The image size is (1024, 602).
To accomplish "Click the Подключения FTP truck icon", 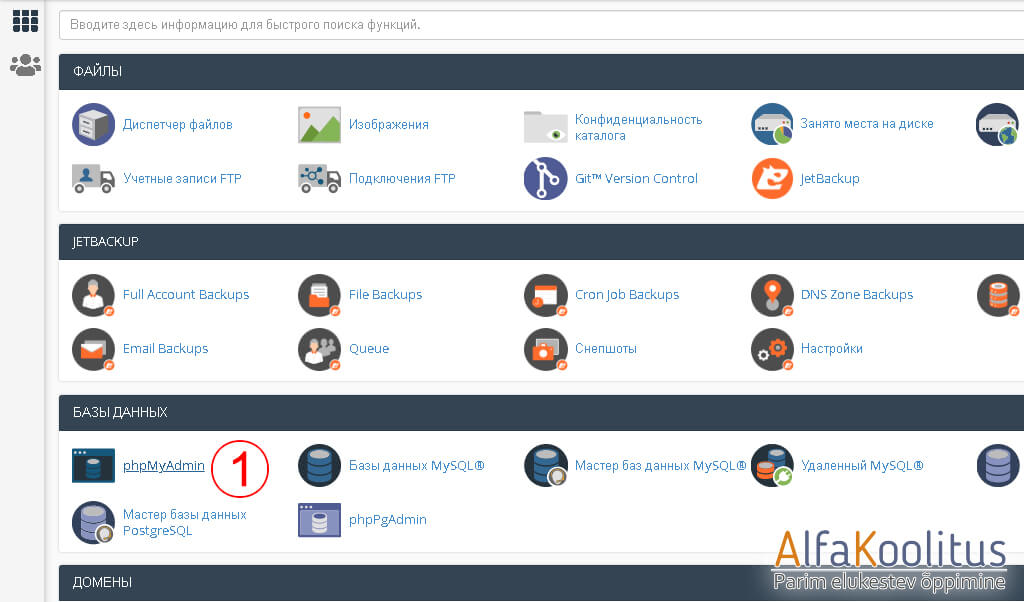I will (319, 178).
